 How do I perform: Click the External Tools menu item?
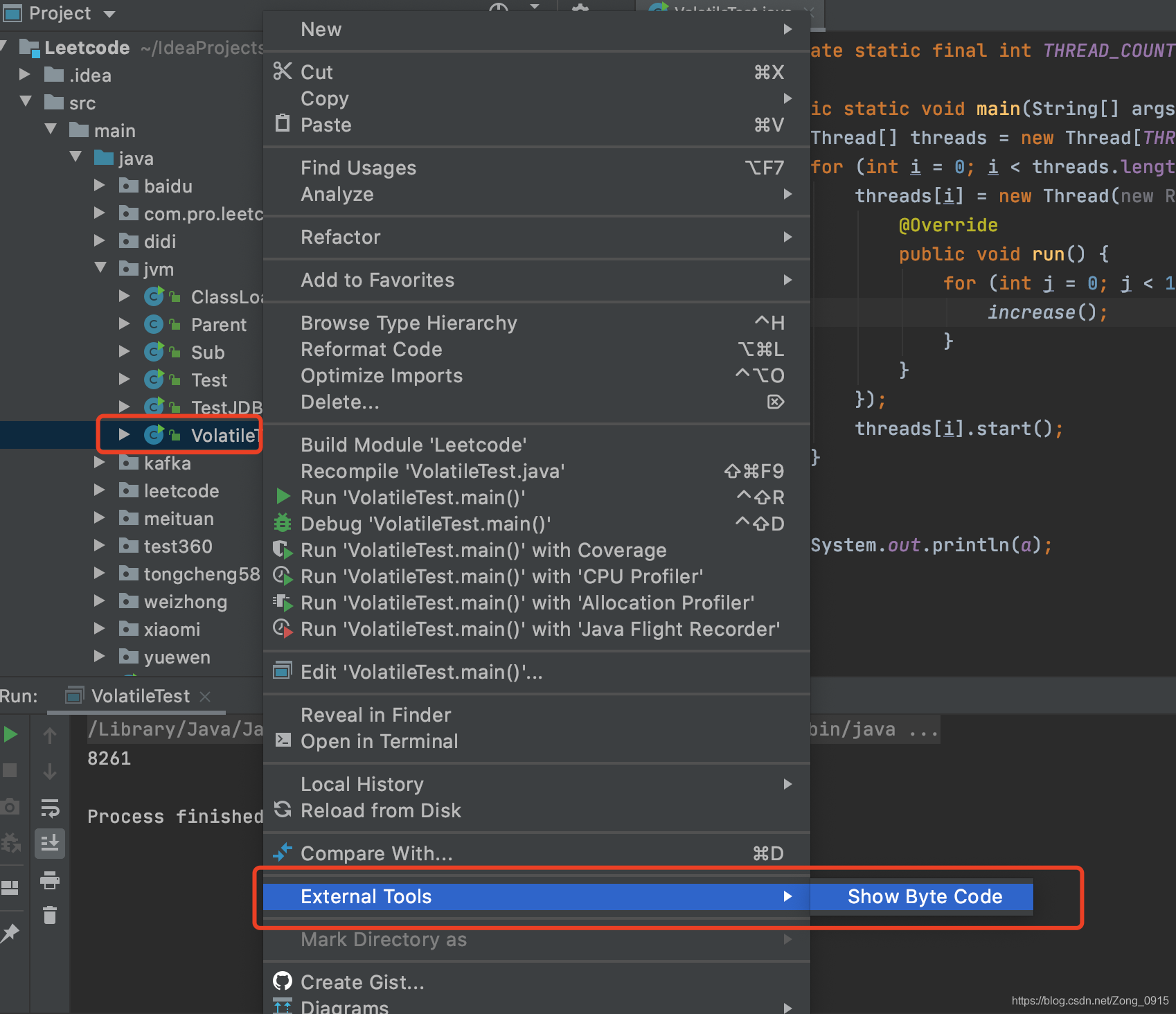(537, 896)
